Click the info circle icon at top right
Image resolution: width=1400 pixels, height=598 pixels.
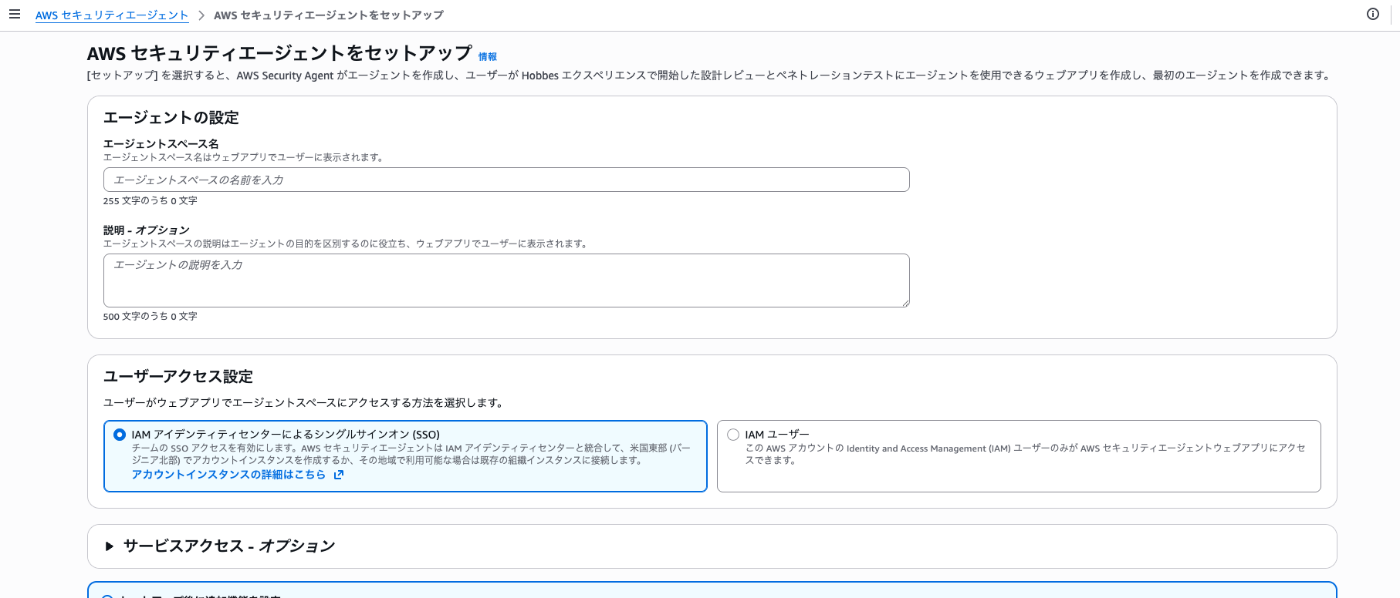[x=1373, y=14]
